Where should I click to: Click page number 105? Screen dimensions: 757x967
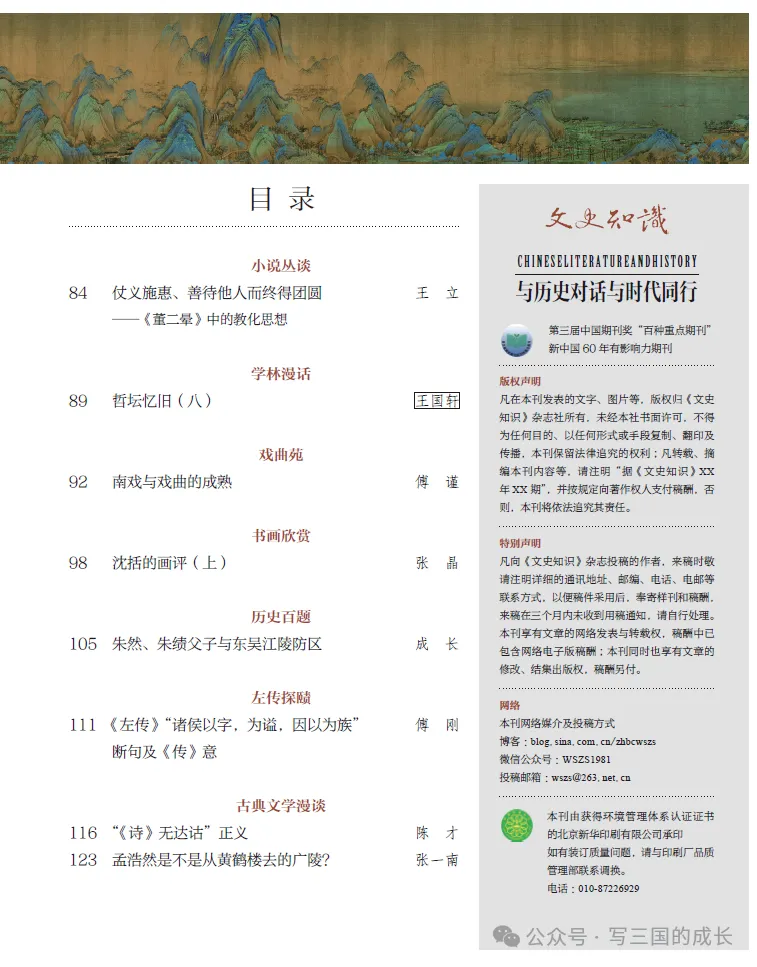click(83, 644)
